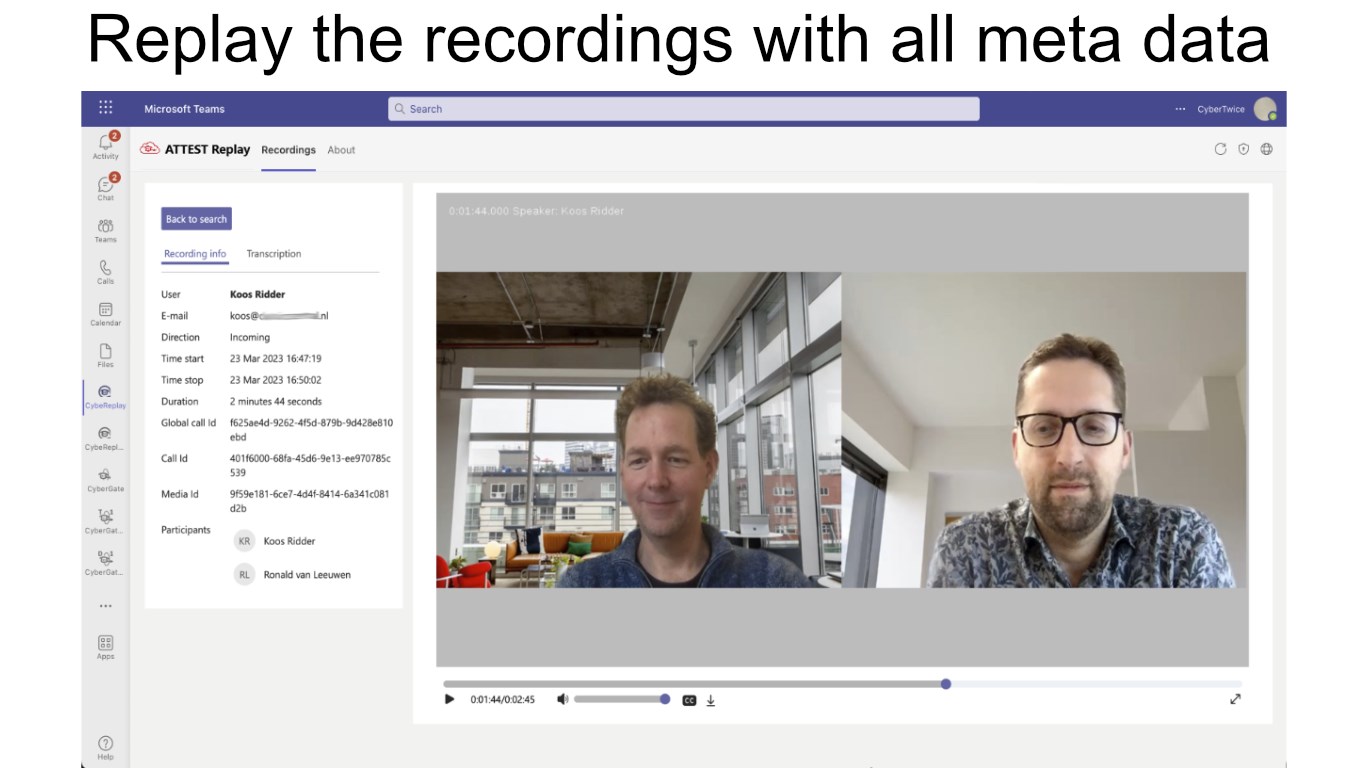Expand the video to fullscreen
This screenshot has width=1366, height=768.
[1235, 699]
